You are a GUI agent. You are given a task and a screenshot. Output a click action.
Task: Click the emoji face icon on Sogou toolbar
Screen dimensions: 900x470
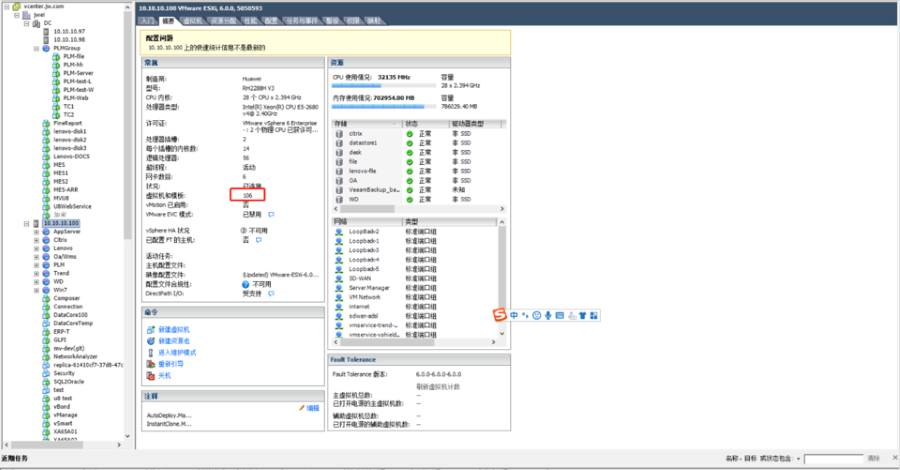[x=537, y=315]
